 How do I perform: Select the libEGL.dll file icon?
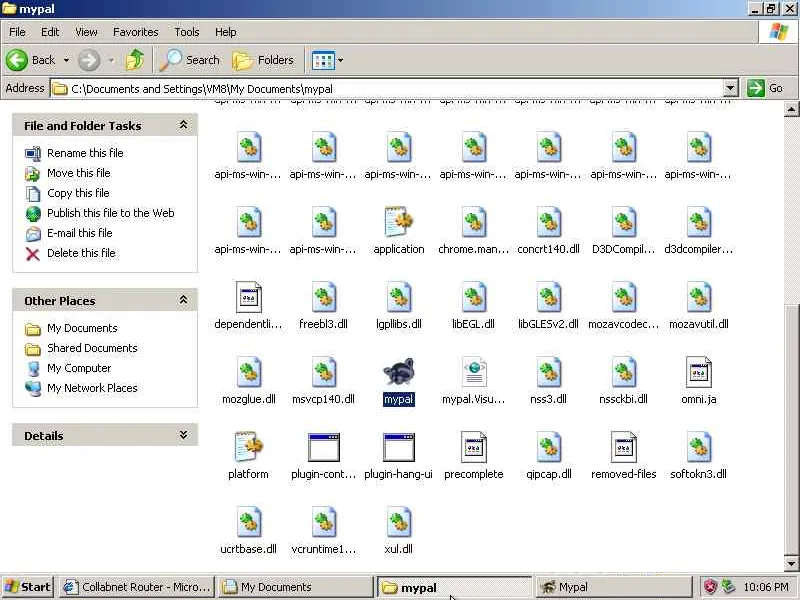(x=473, y=297)
